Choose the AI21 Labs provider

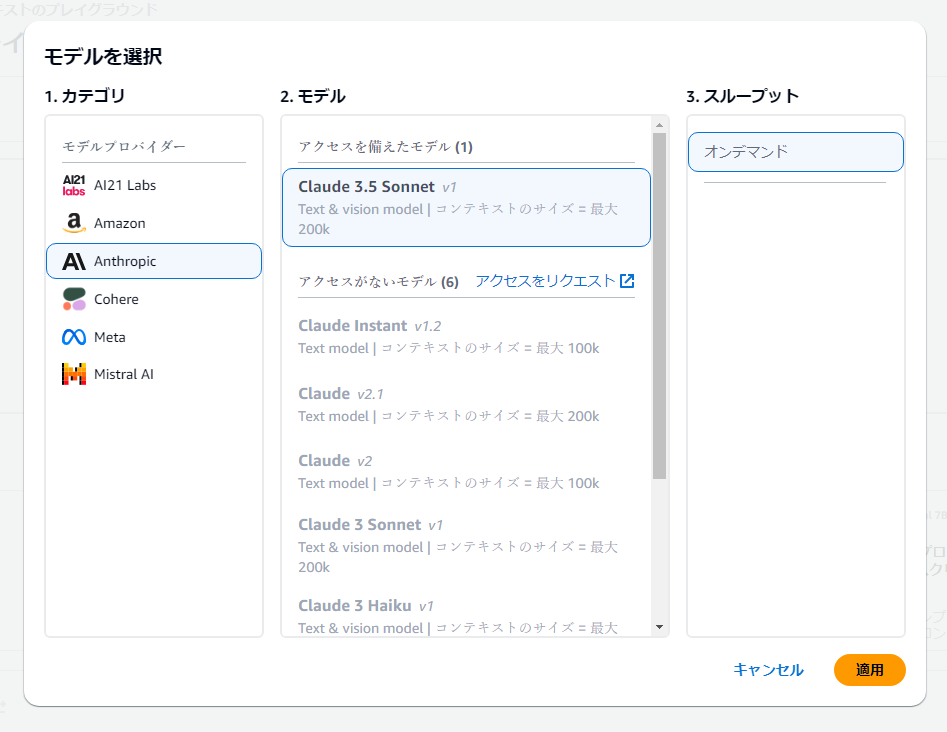[x=154, y=185]
